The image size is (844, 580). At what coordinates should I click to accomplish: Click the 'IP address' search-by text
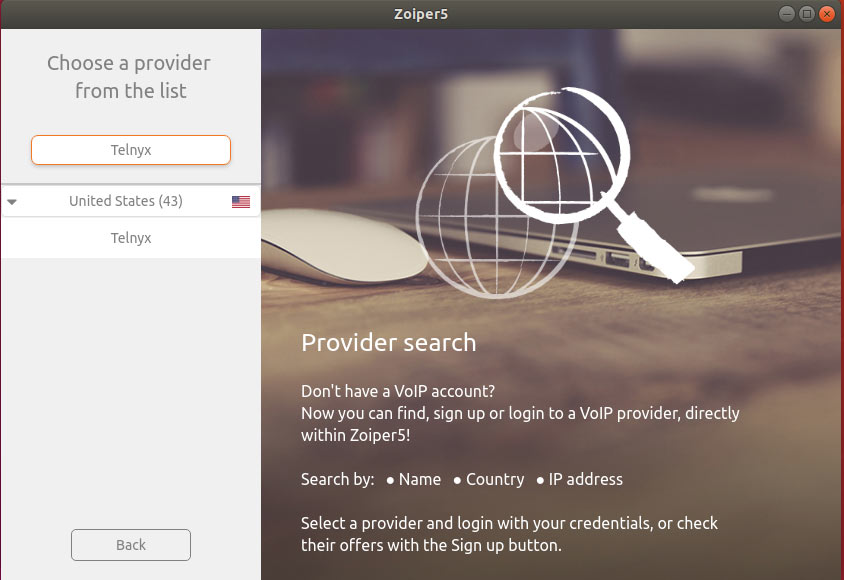pyautogui.click(x=585, y=479)
